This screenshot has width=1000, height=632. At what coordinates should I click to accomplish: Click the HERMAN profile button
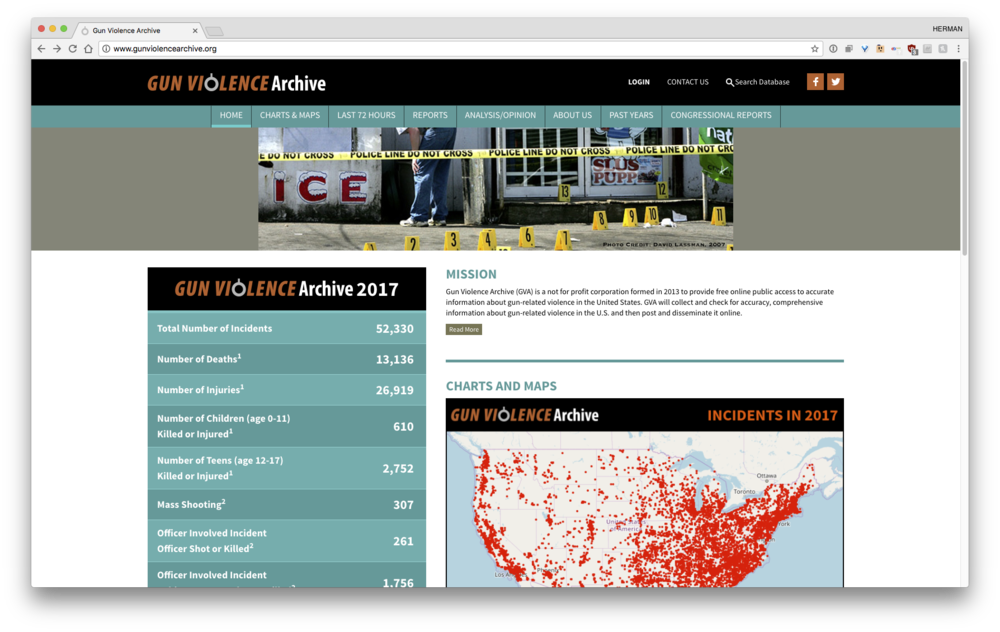click(947, 29)
